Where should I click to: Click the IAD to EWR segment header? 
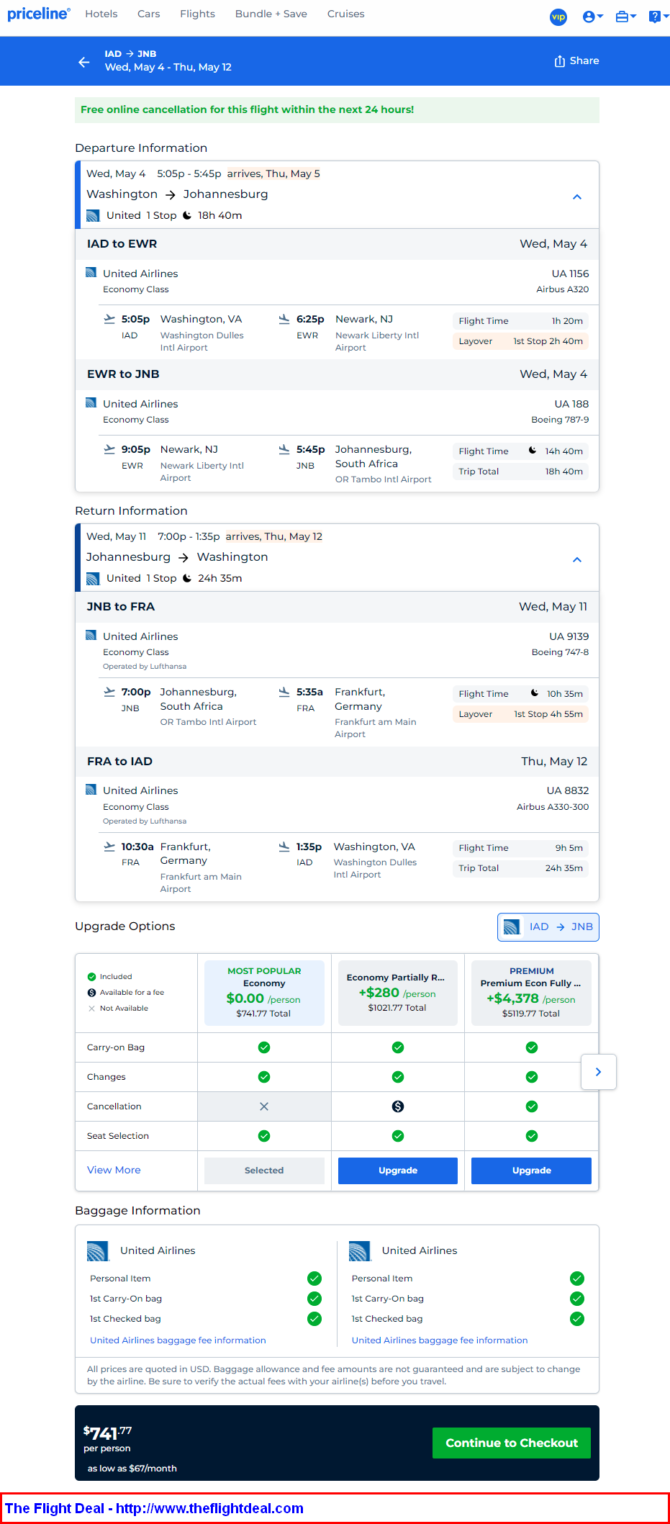tap(337, 244)
